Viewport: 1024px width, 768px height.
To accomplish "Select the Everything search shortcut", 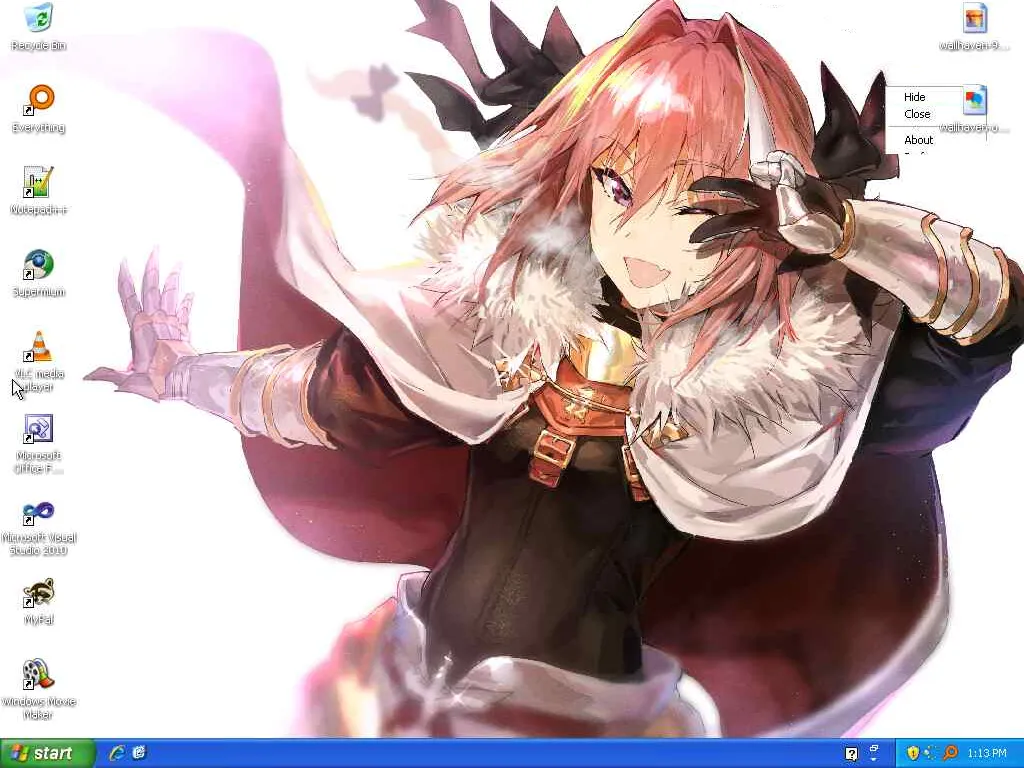I will [x=39, y=108].
